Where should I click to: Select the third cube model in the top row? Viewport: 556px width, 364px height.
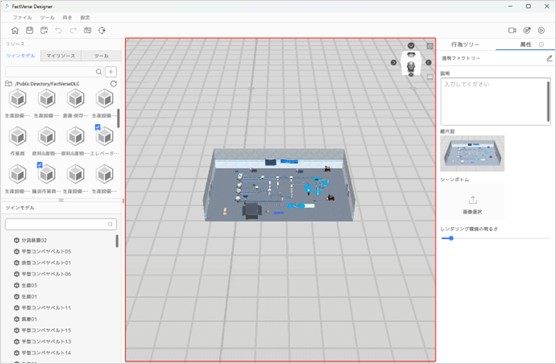[76, 99]
